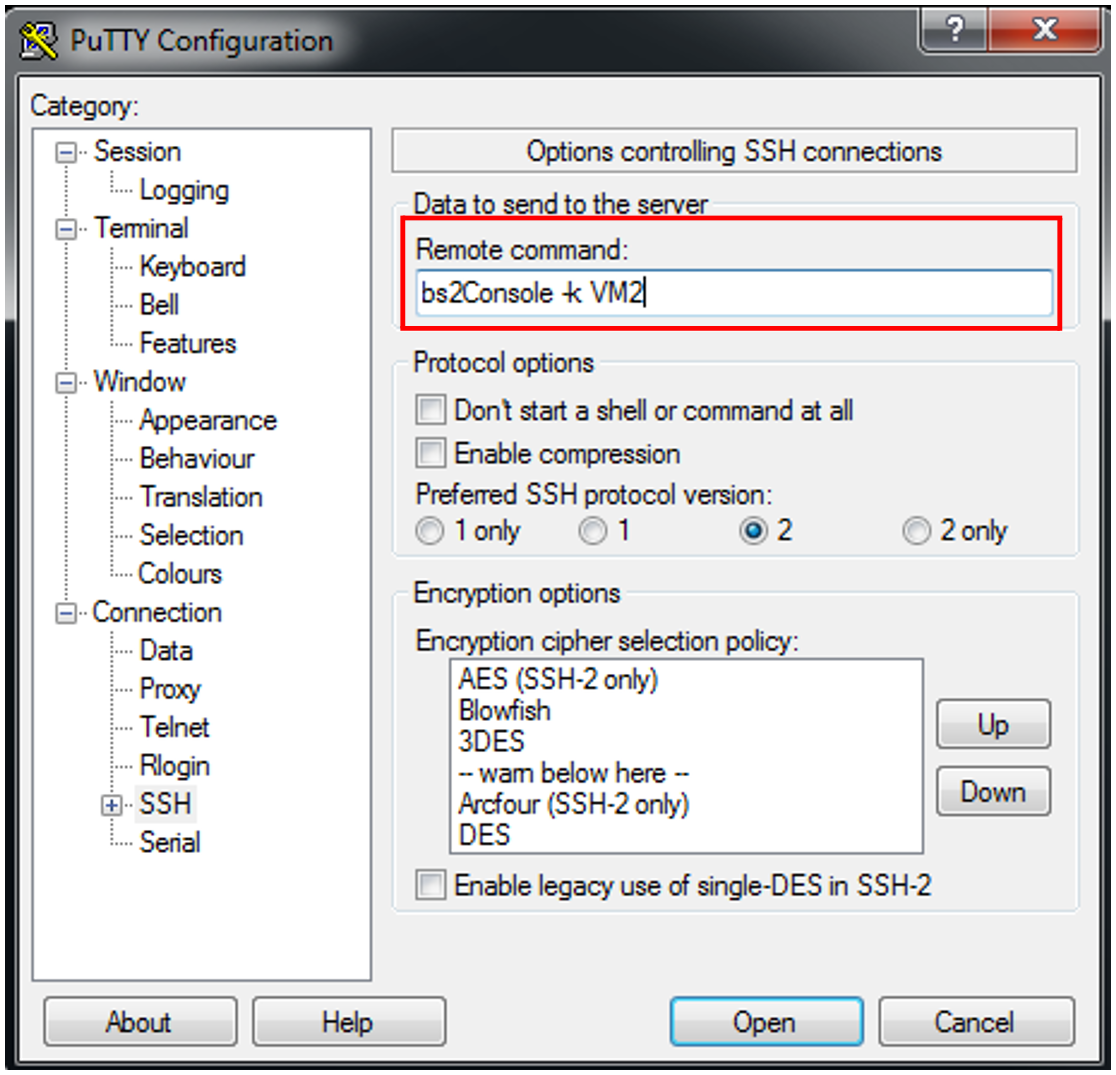The image size is (1116, 1075).
Task: Expand the SSH tree node
Action: point(111,805)
